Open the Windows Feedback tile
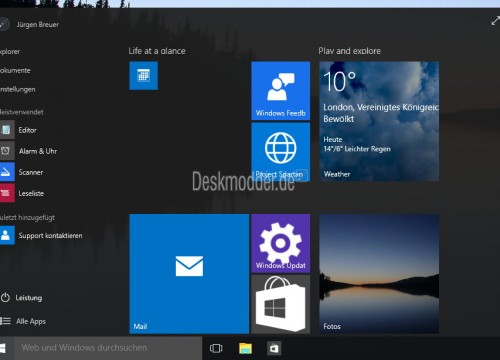This screenshot has height=360, width=500. 280,91
